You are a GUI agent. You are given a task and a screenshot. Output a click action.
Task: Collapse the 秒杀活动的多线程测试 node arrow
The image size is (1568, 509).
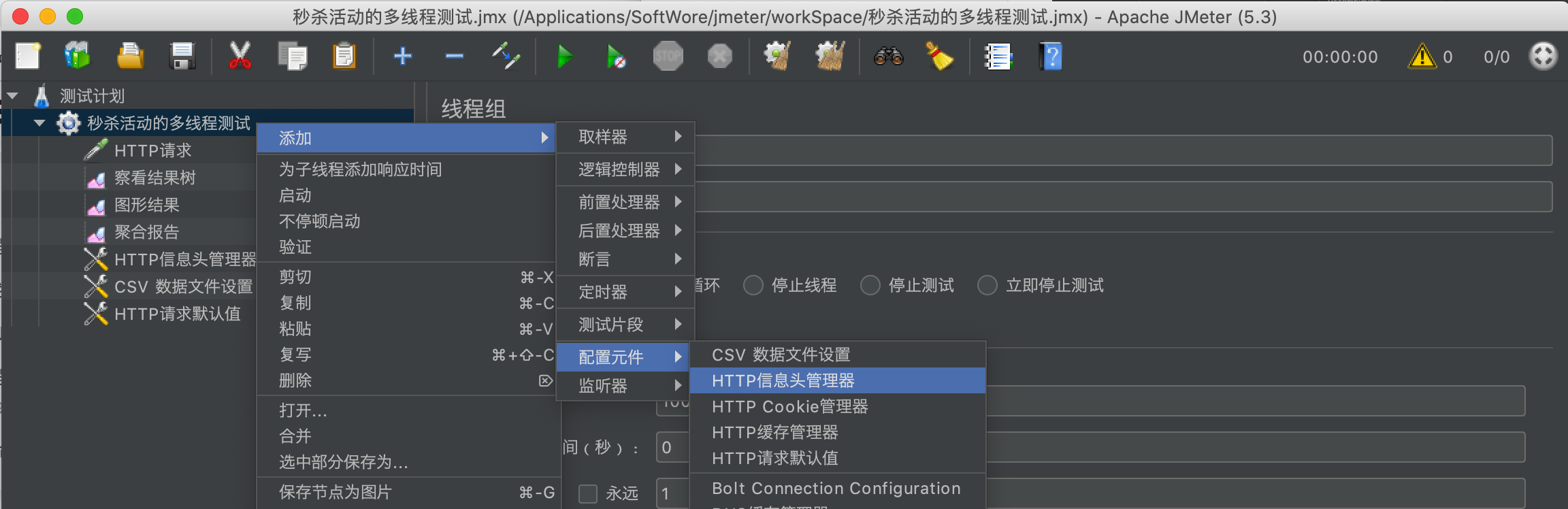(39, 123)
